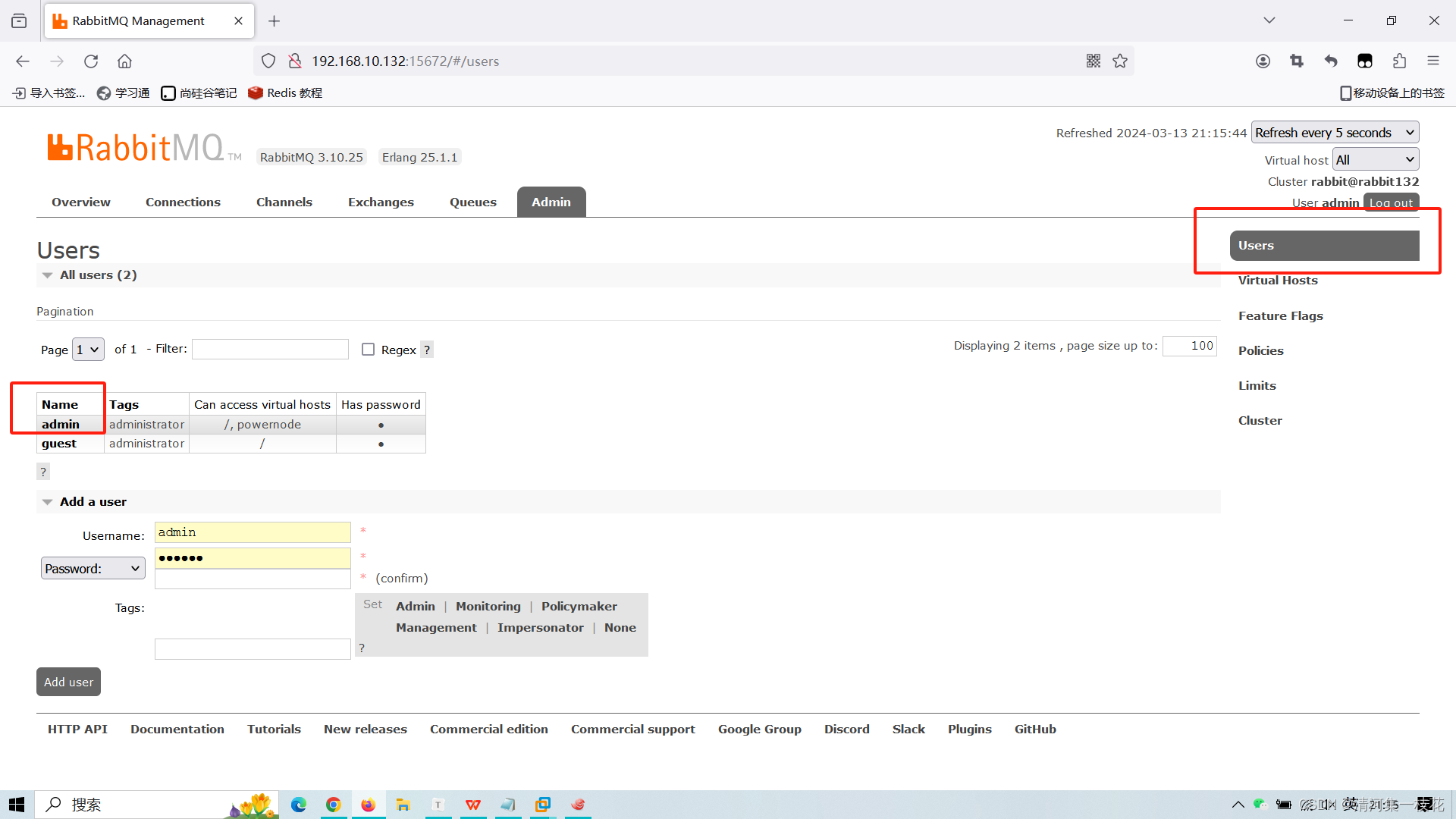Click the browser home icon
The width and height of the screenshot is (1456, 819).
tap(124, 61)
